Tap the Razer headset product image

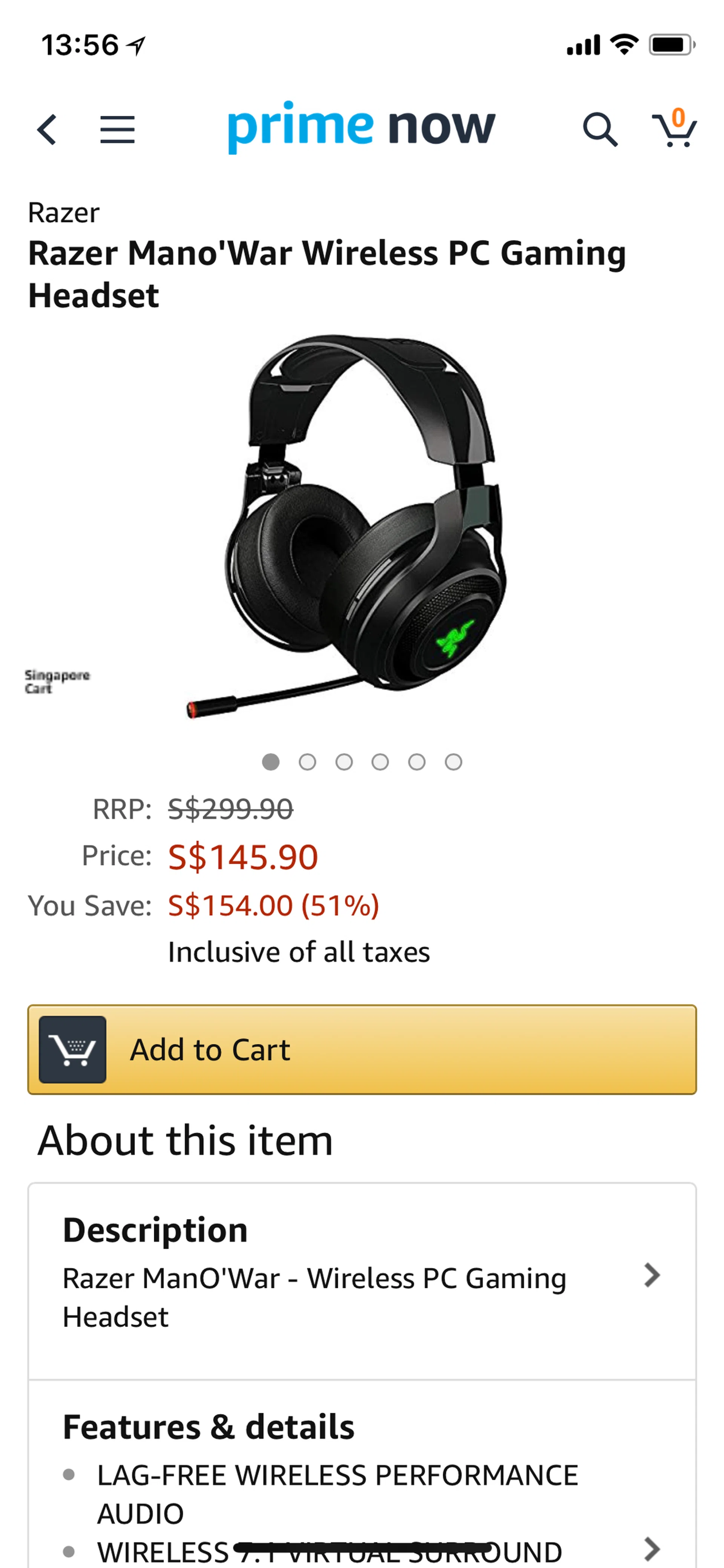(x=364, y=527)
